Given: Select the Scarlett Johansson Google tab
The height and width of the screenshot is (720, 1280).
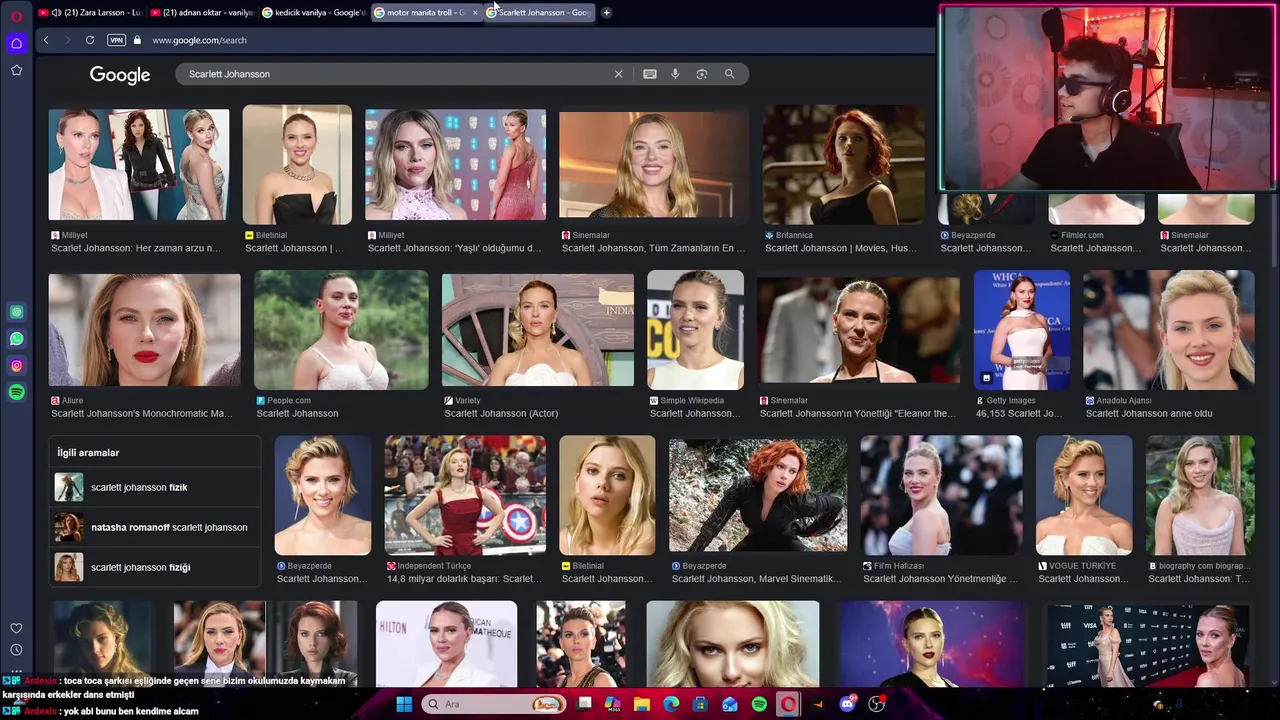Looking at the screenshot, I should [x=538, y=13].
